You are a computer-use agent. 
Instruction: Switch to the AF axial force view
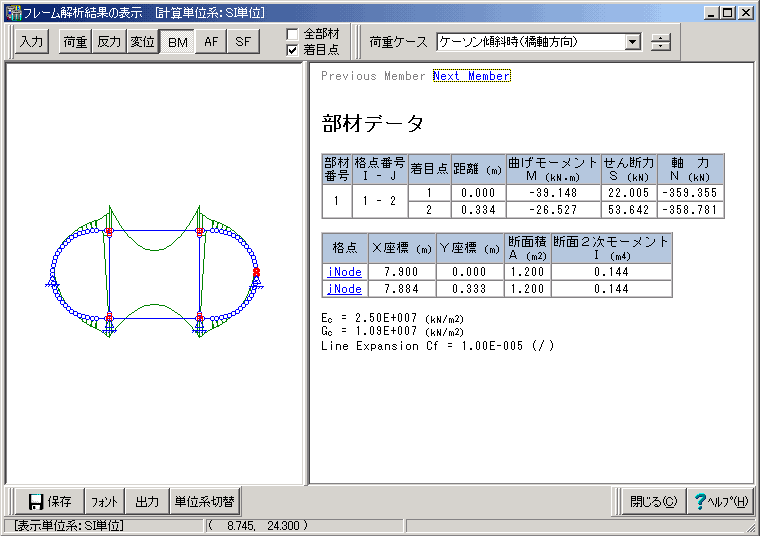(x=211, y=42)
